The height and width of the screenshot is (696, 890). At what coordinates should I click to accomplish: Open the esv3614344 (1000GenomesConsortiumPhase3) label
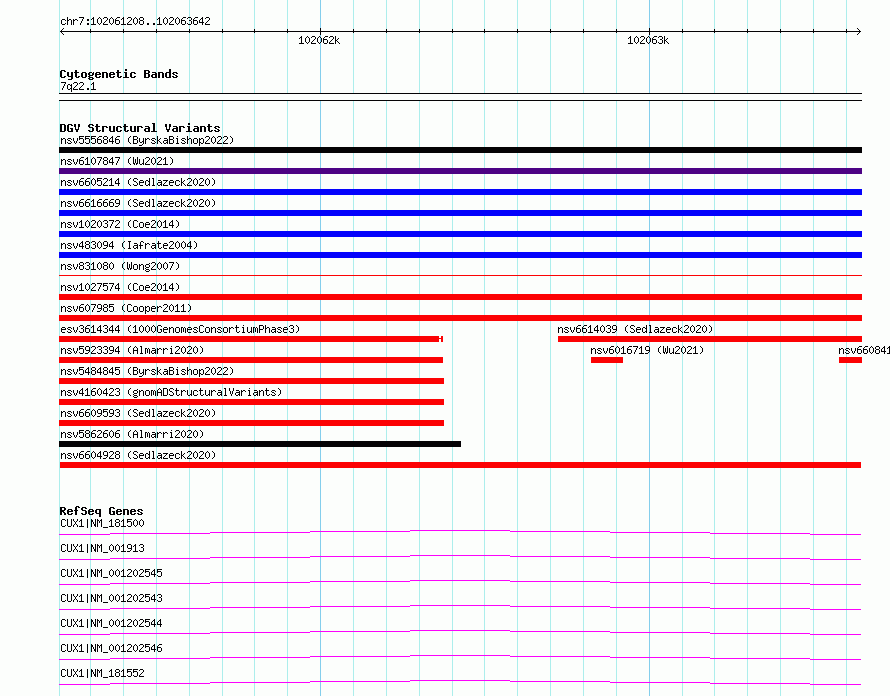[x=180, y=329]
